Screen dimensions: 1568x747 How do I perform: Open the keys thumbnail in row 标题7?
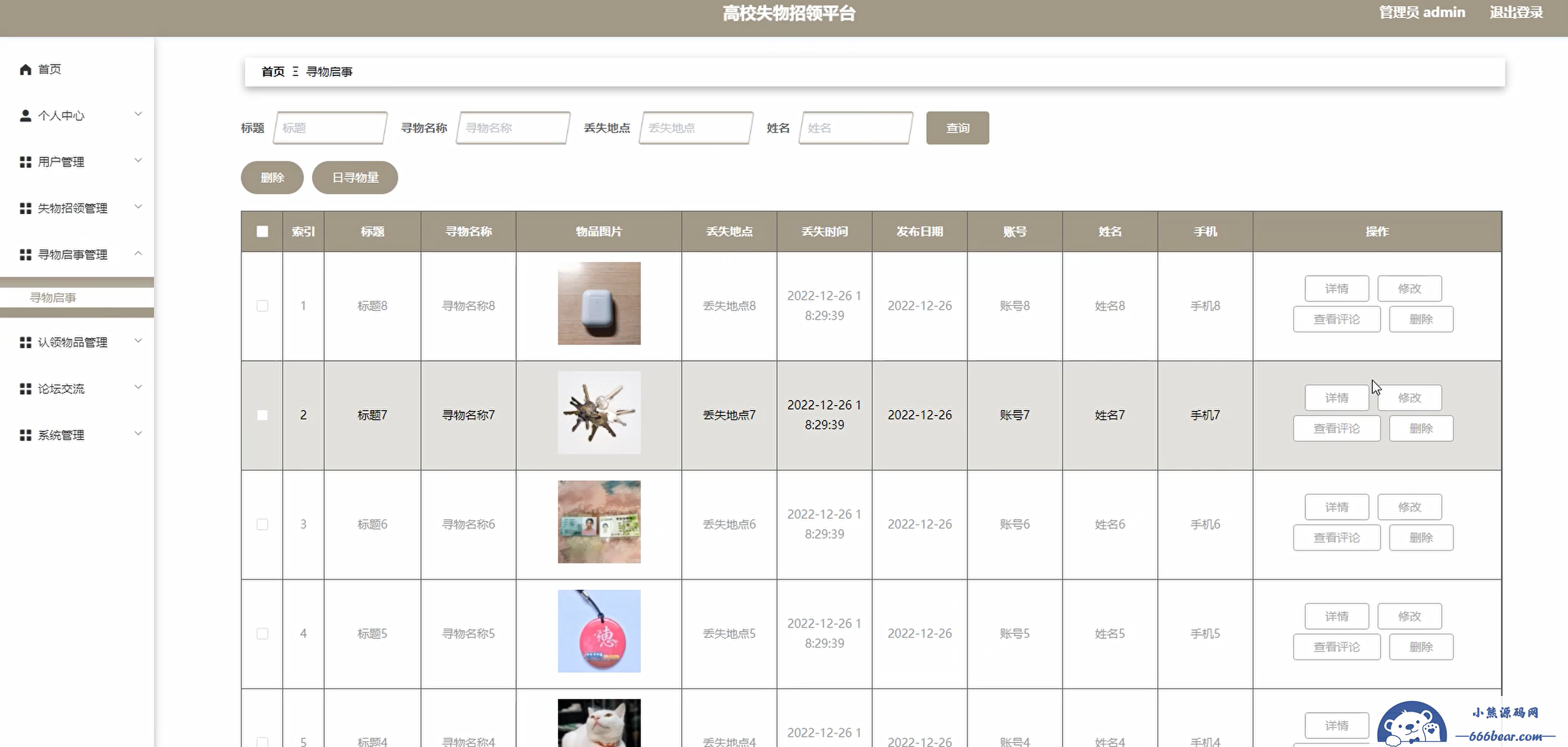599,413
